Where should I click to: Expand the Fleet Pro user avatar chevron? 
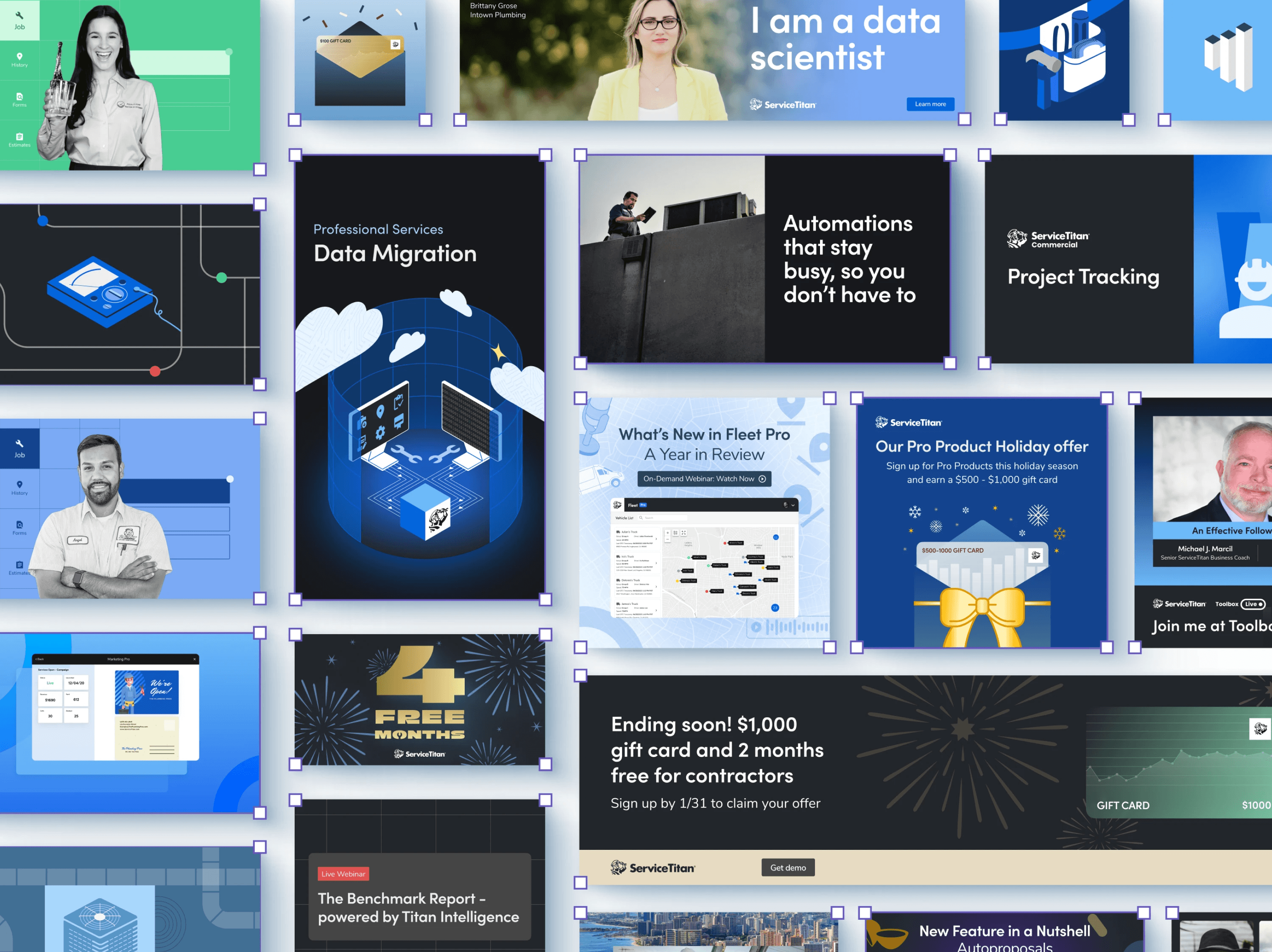point(793,505)
